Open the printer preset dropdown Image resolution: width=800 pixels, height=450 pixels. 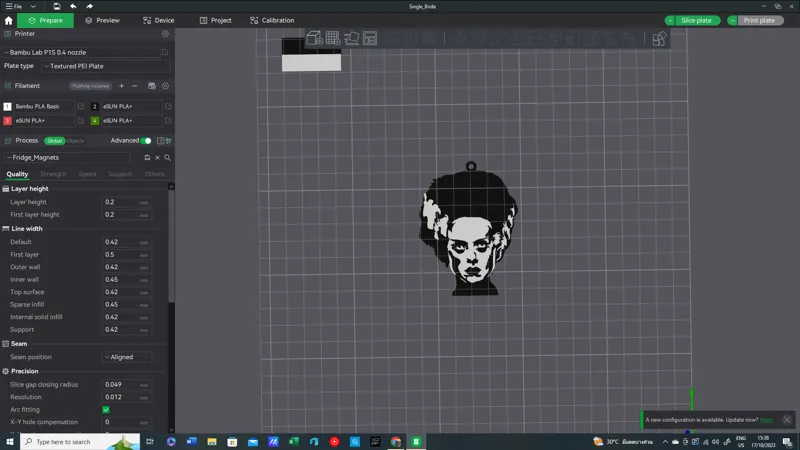(82, 52)
